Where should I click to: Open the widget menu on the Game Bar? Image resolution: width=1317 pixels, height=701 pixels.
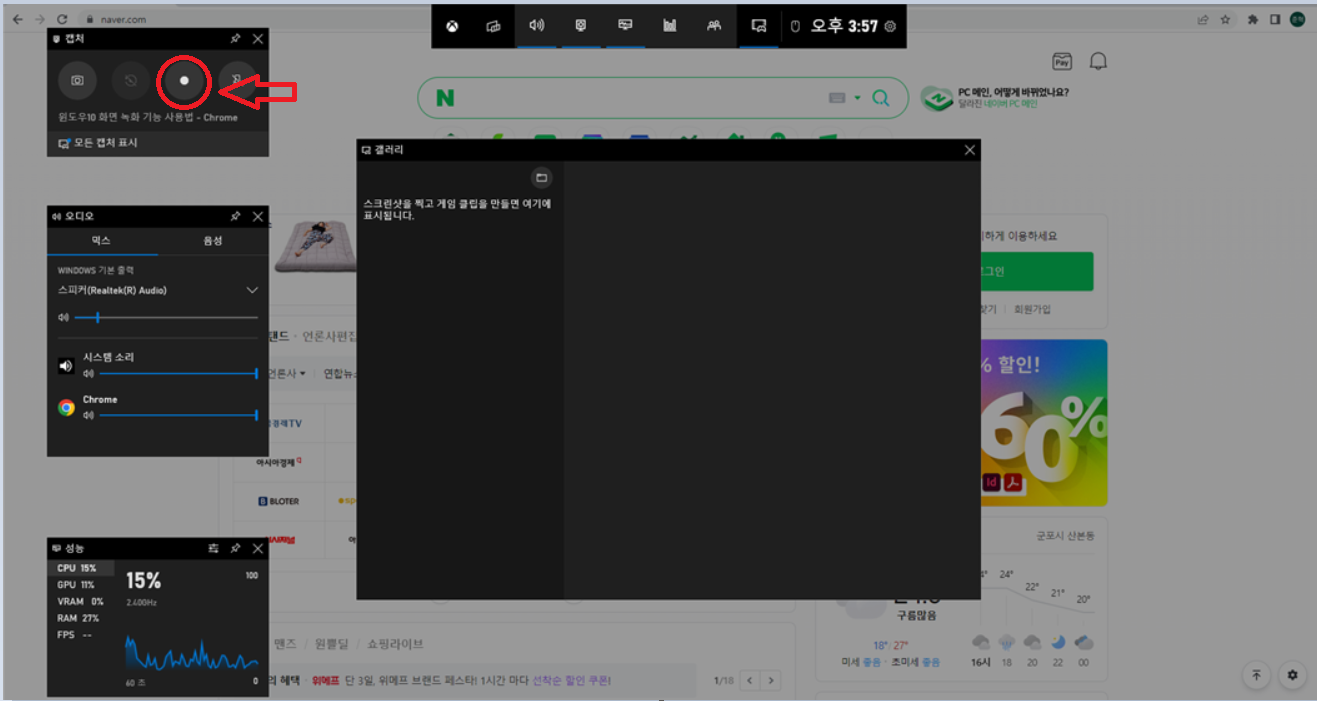point(494,27)
